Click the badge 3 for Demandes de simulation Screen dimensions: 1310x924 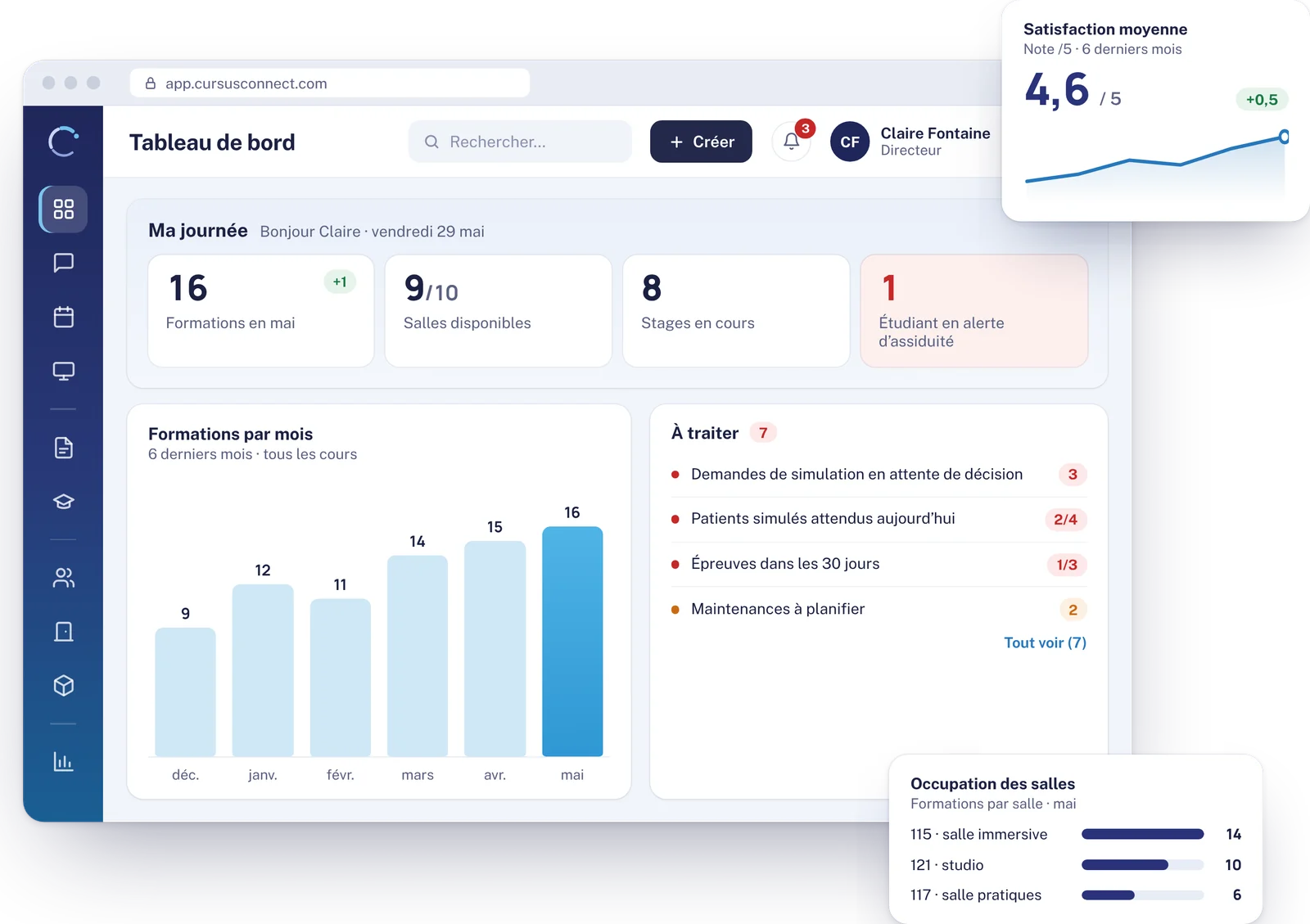tap(1073, 475)
